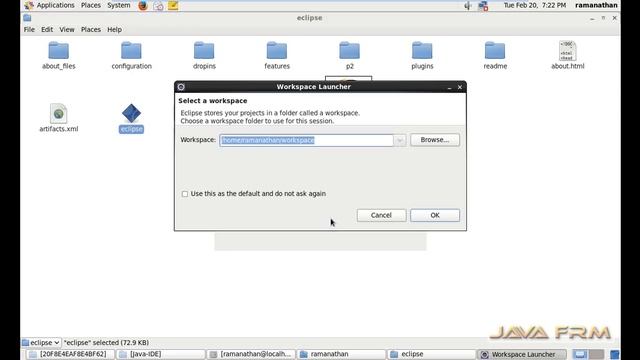Open the Edit menu
The width and height of the screenshot is (640, 360).
[47, 30]
